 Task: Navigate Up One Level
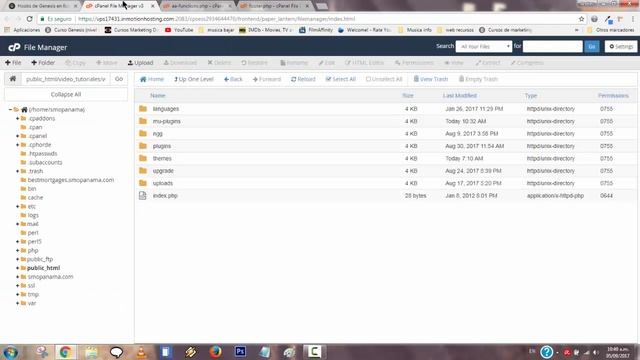[194, 79]
